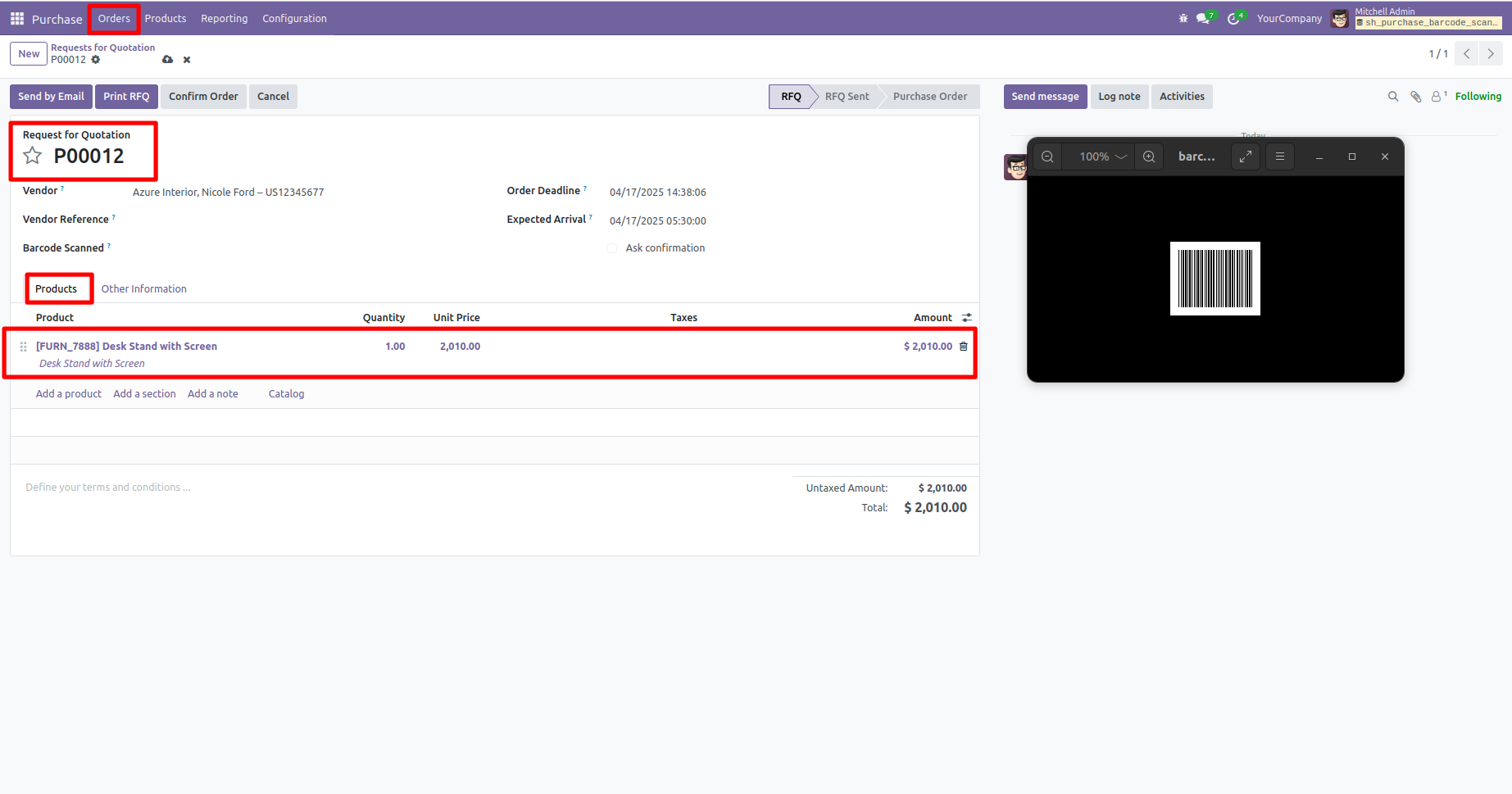Edit quantity 1.00 of Desk Stand

tap(395, 347)
